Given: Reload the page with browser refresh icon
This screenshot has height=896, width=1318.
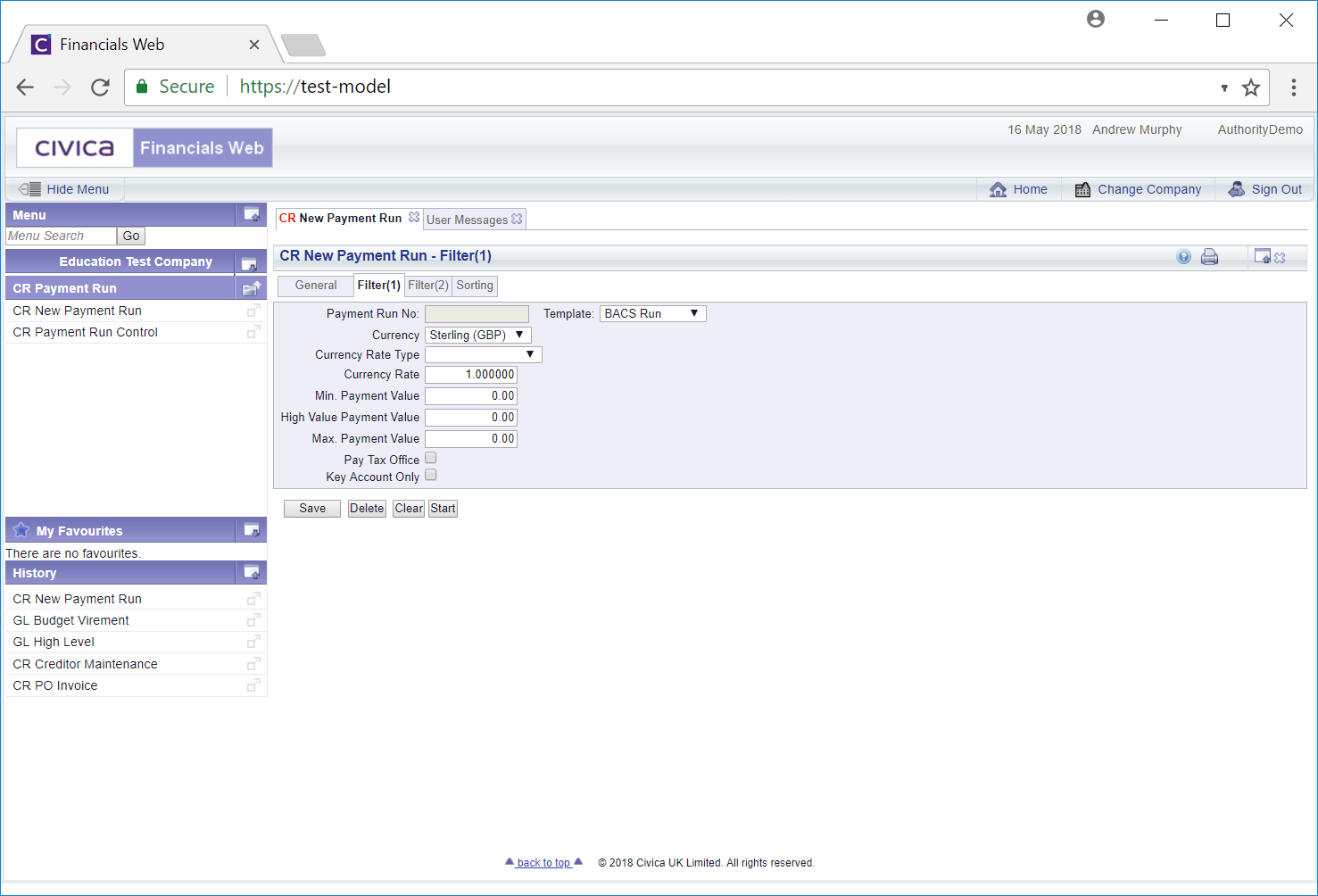Looking at the screenshot, I should (100, 87).
